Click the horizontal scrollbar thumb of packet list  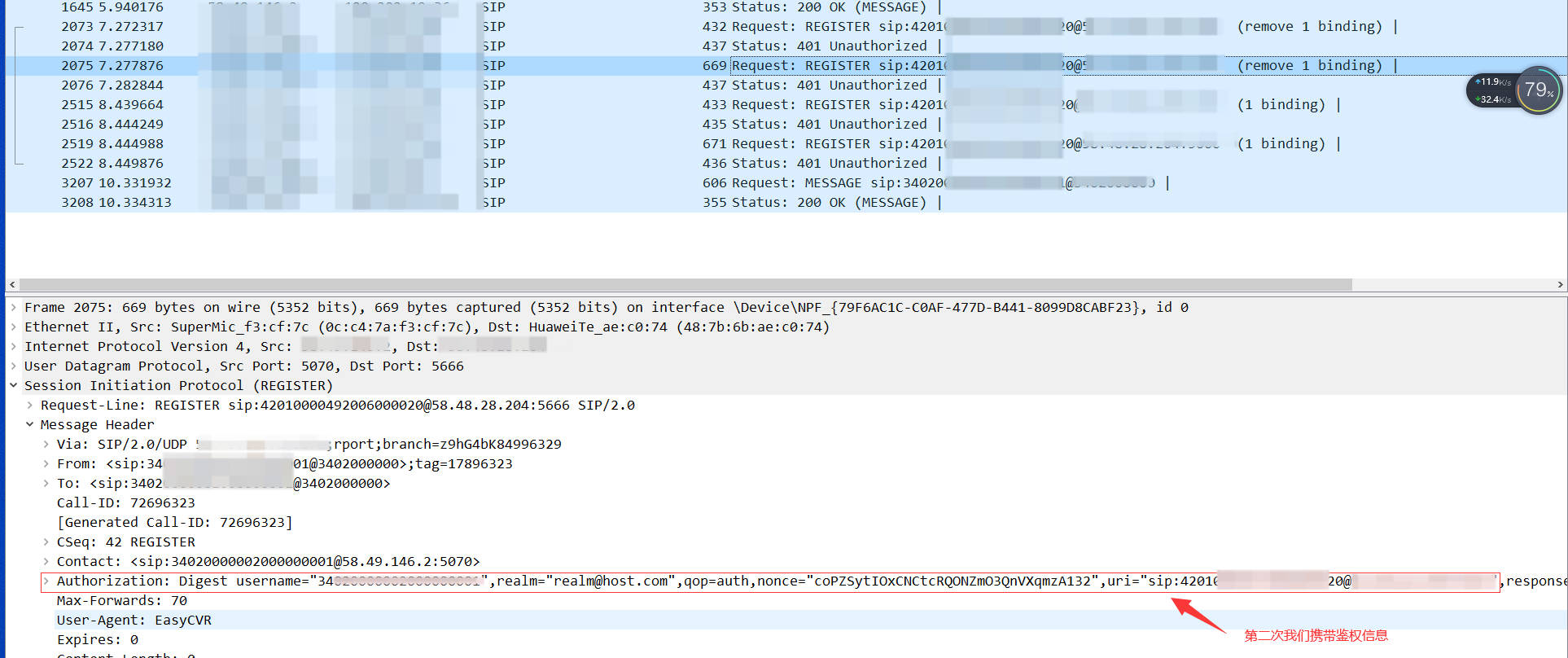[685, 285]
